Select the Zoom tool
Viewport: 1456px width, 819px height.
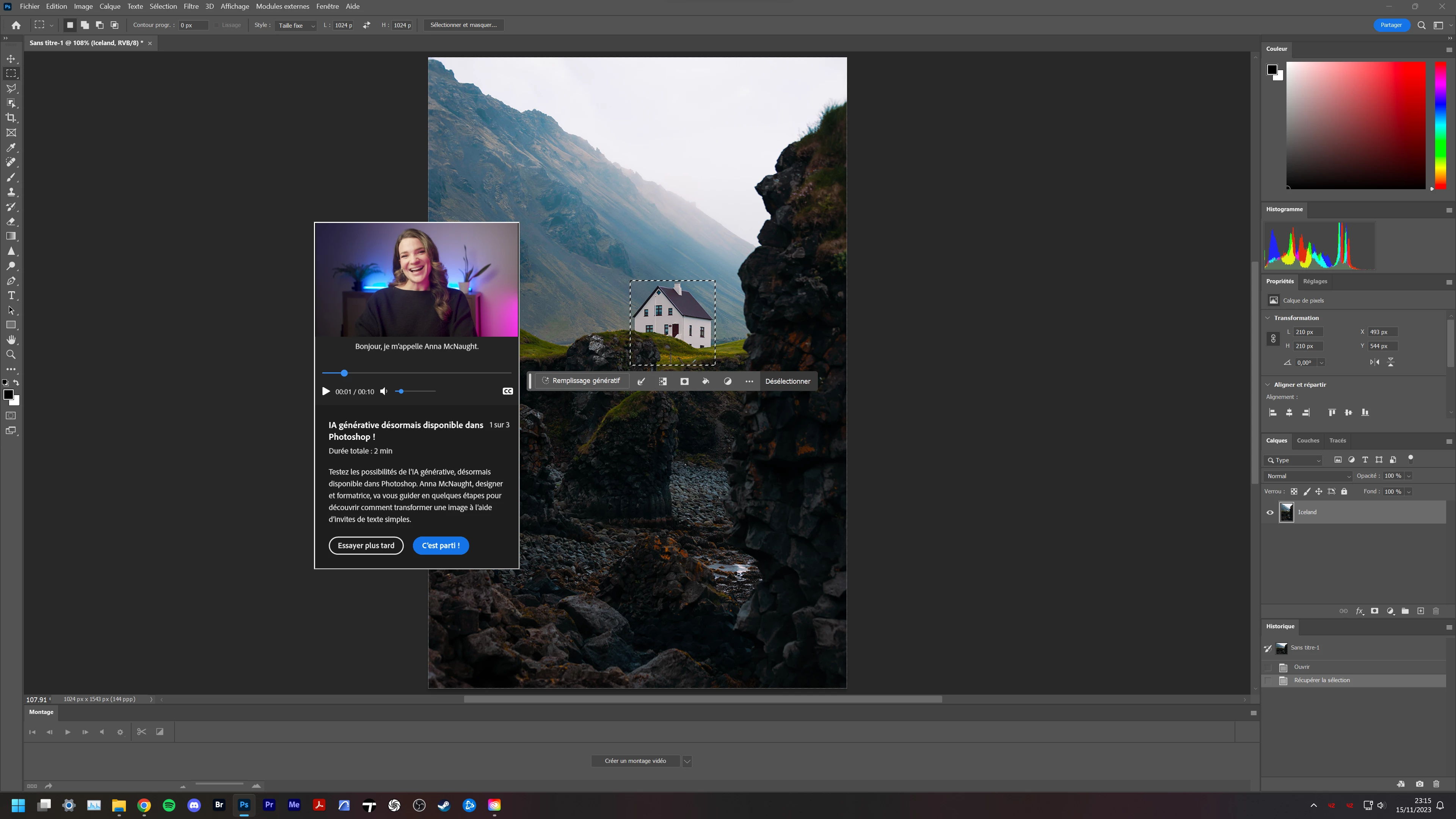click(x=11, y=355)
